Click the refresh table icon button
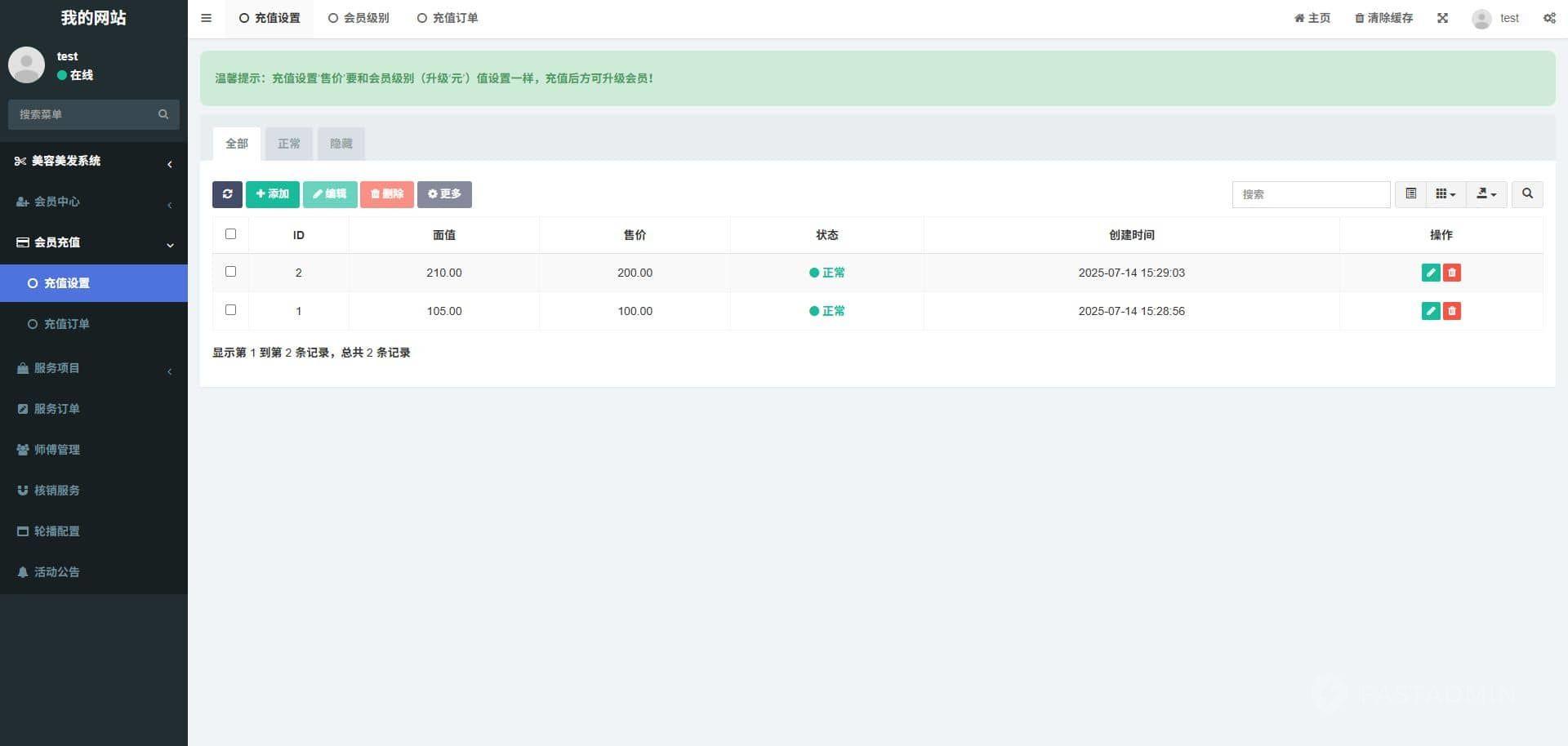Viewport: 1568px width, 746px height. pos(227,194)
